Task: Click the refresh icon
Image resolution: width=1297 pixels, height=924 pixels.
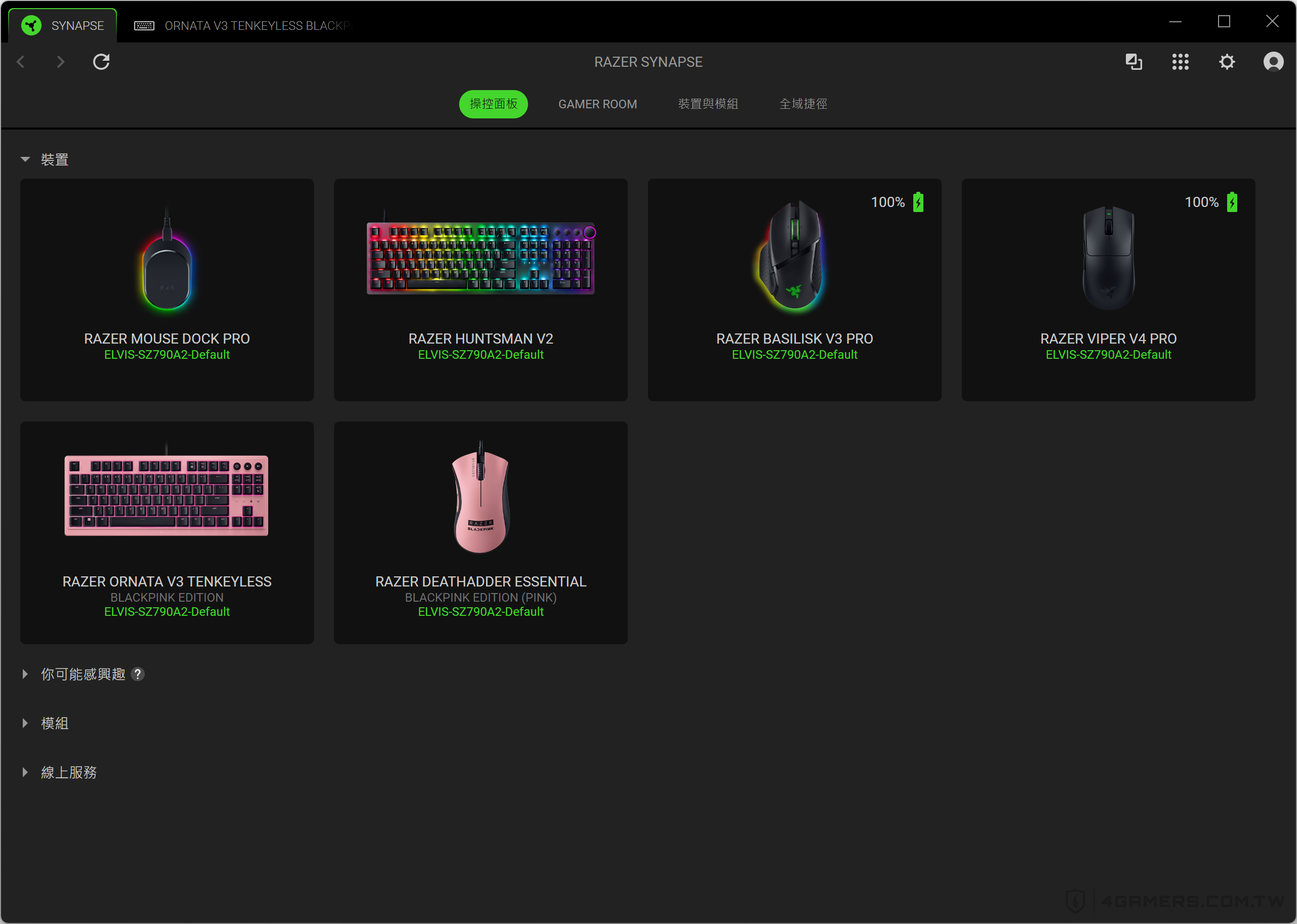Action: (101, 61)
